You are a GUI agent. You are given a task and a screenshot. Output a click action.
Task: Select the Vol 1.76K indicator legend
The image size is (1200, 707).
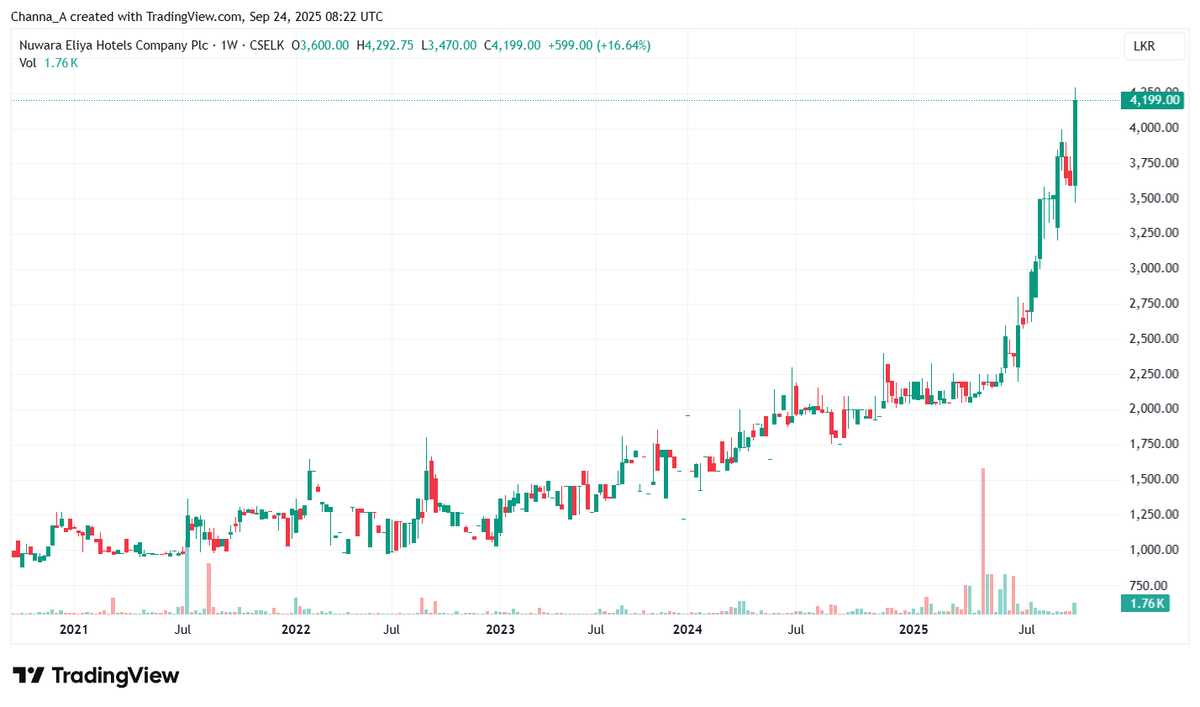pos(48,63)
